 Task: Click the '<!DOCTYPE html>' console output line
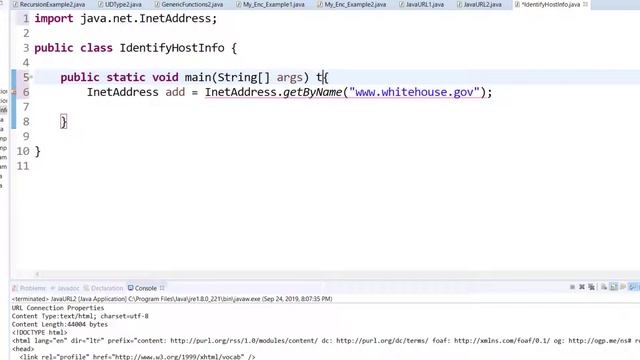coord(40,332)
